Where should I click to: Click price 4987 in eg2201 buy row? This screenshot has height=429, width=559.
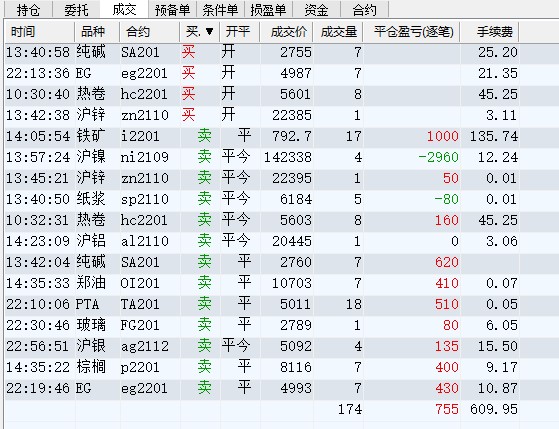pos(296,73)
